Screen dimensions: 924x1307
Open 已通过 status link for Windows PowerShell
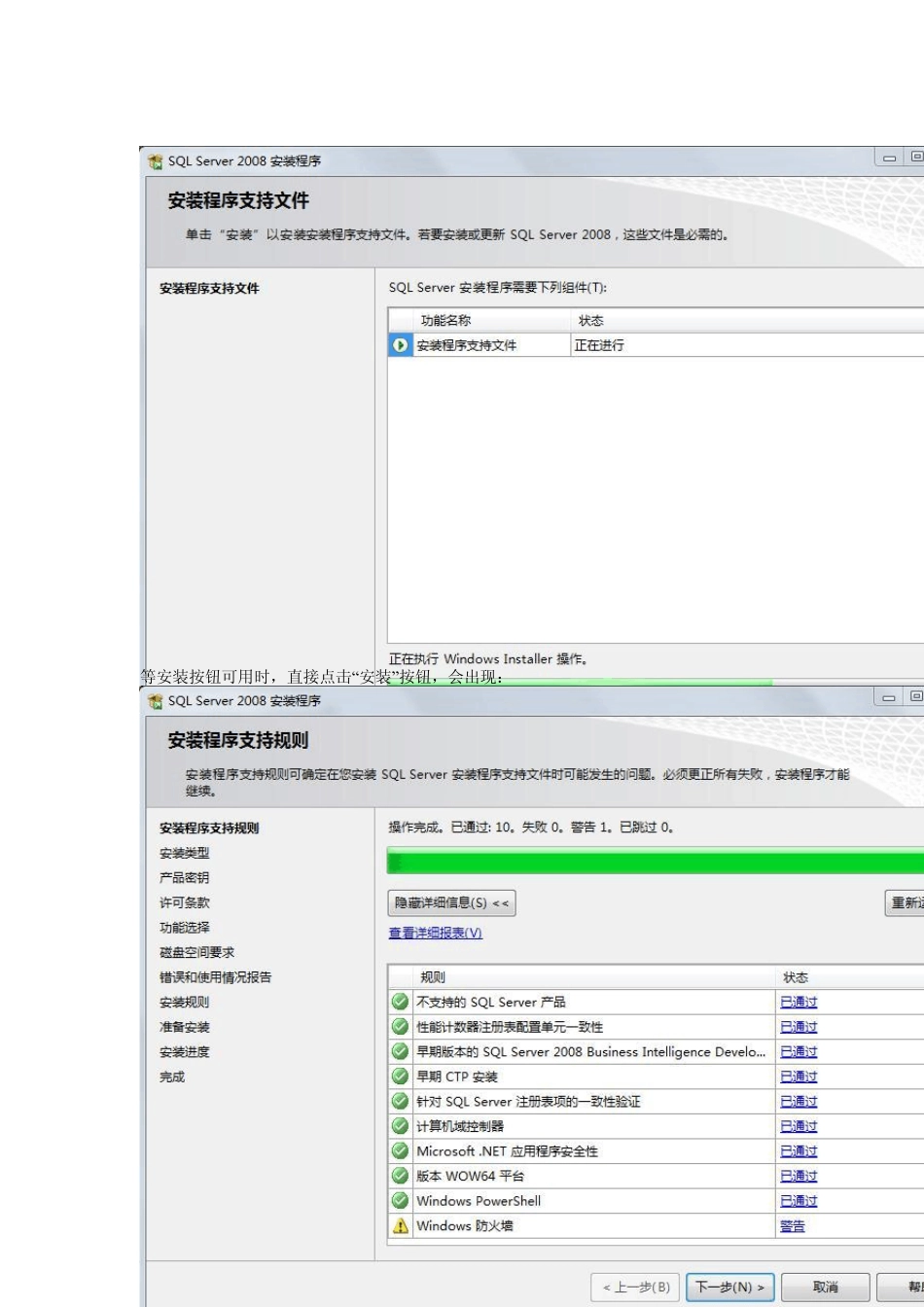(x=799, y=1201)
